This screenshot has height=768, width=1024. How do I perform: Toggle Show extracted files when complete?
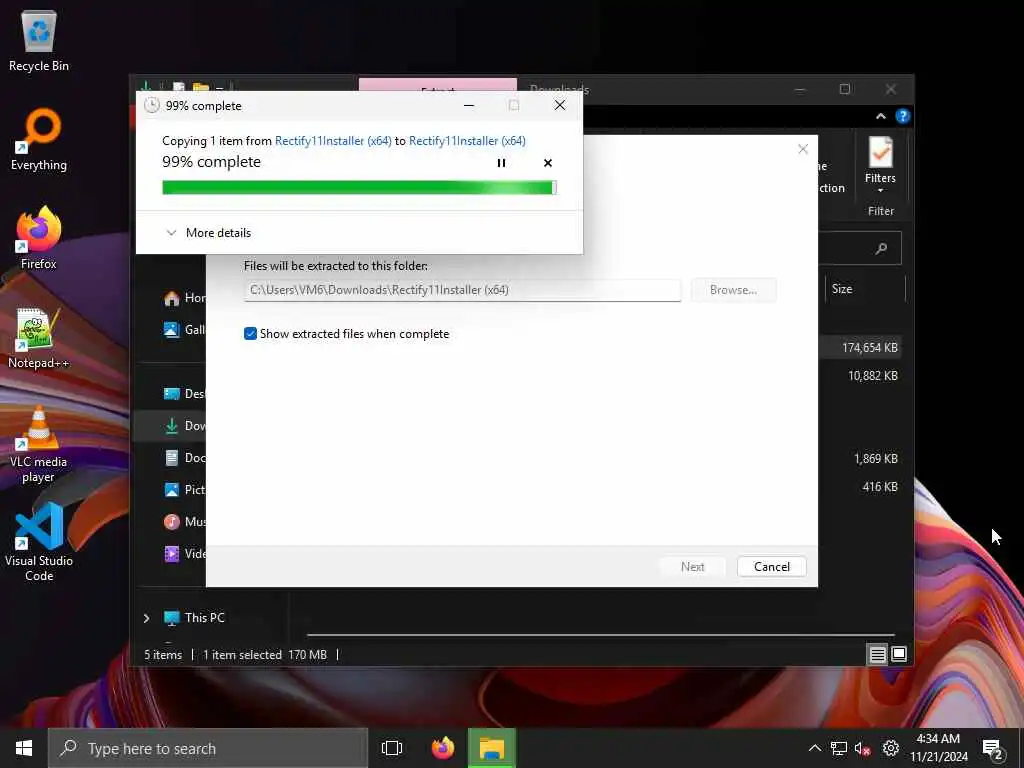(x=250, y=334)
